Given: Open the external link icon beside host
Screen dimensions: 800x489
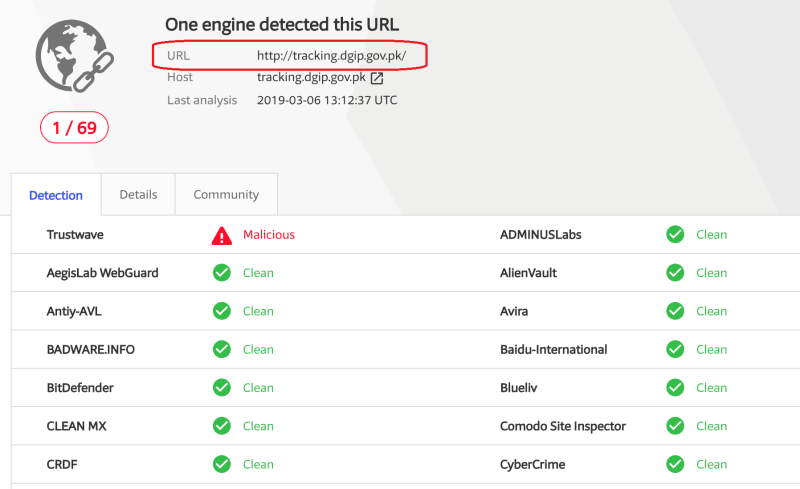Looking at the screenshot, I should [377, 78].
